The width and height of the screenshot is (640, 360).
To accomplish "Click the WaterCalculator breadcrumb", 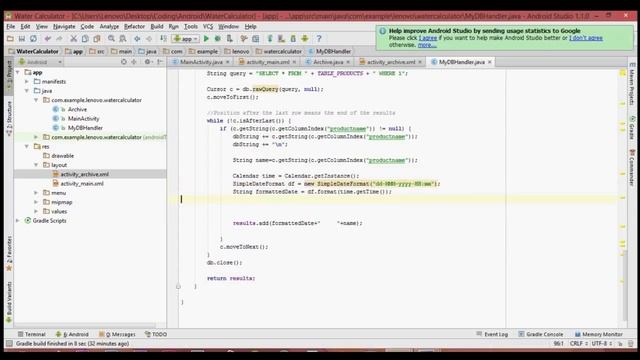I will coord(33,51).
